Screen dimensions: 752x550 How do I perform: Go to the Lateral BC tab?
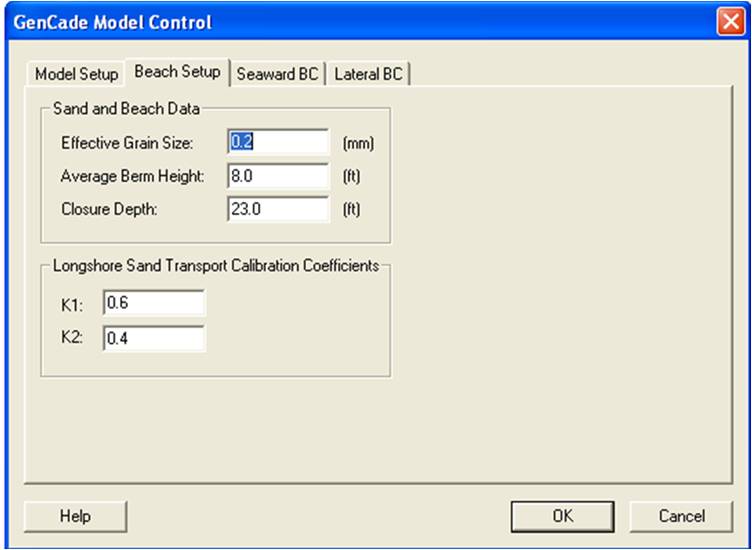point(368,74)
